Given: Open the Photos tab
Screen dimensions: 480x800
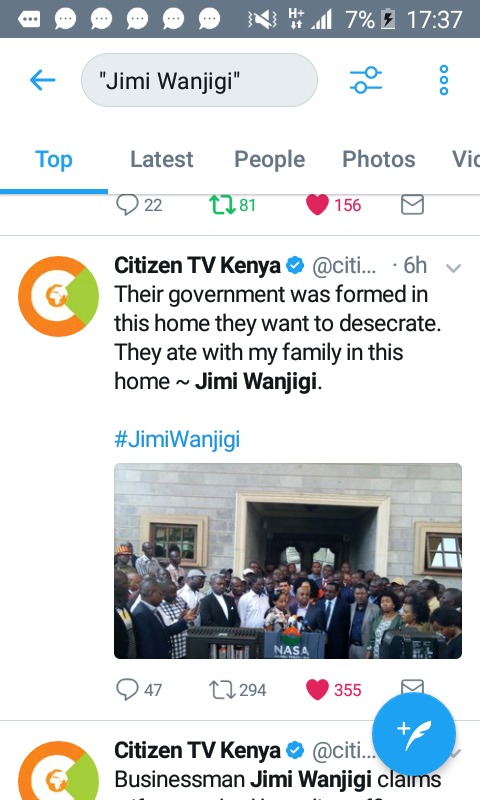Looking at the screenshot, I should (x=378, y=159).
